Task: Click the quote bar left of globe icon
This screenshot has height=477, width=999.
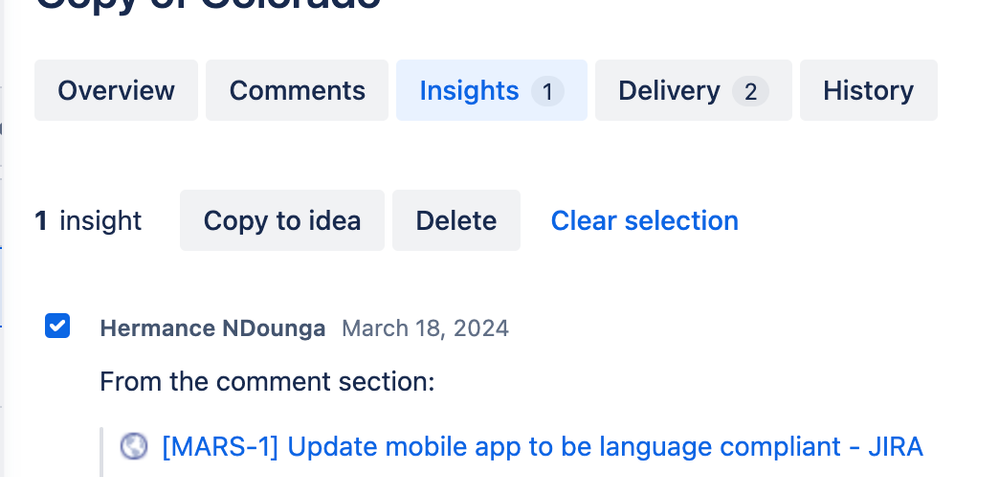Action: point(103,450)
